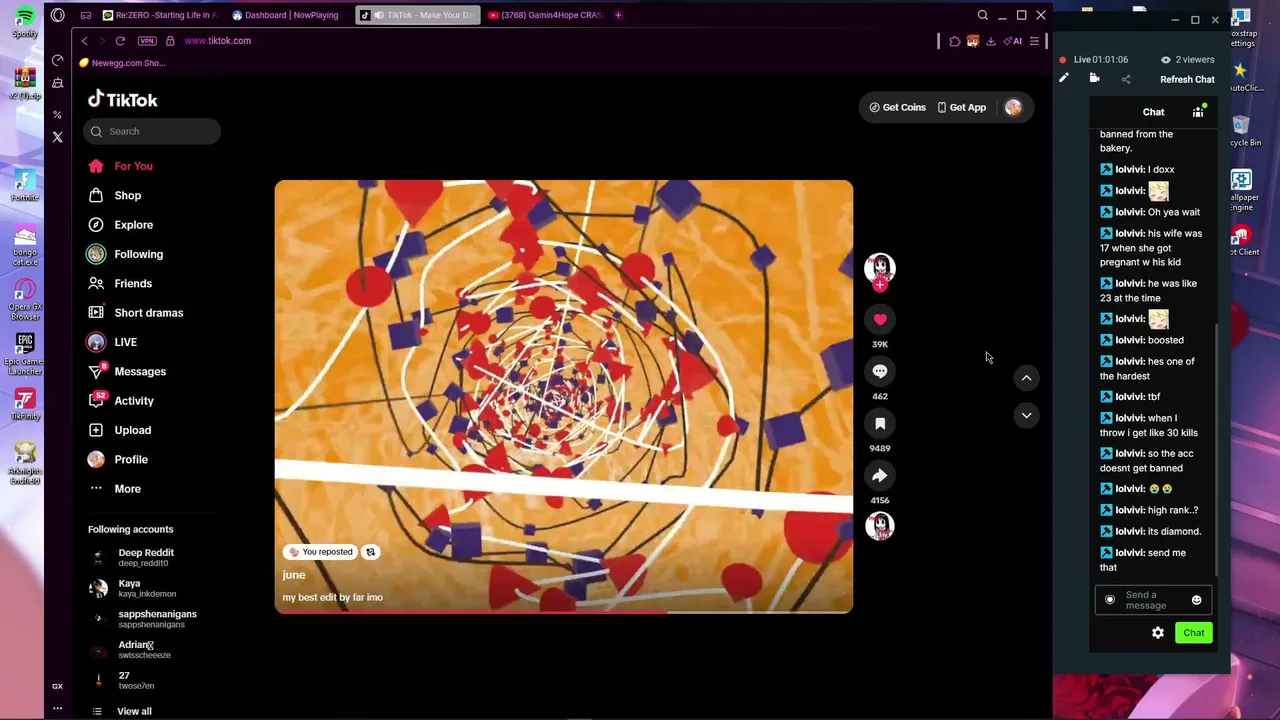
Task: Open the browser extensions cube icon
Action: (x=955, y=41)
